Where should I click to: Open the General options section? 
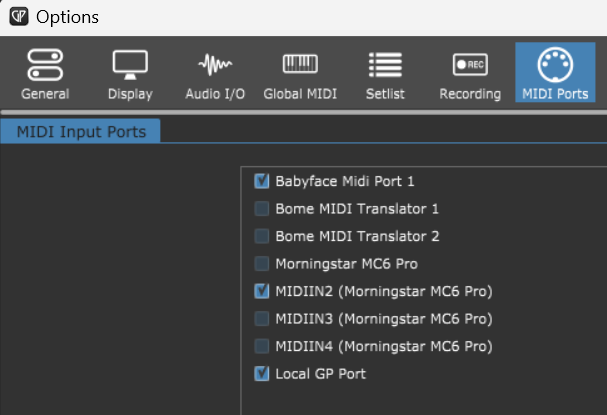(45, 75)
